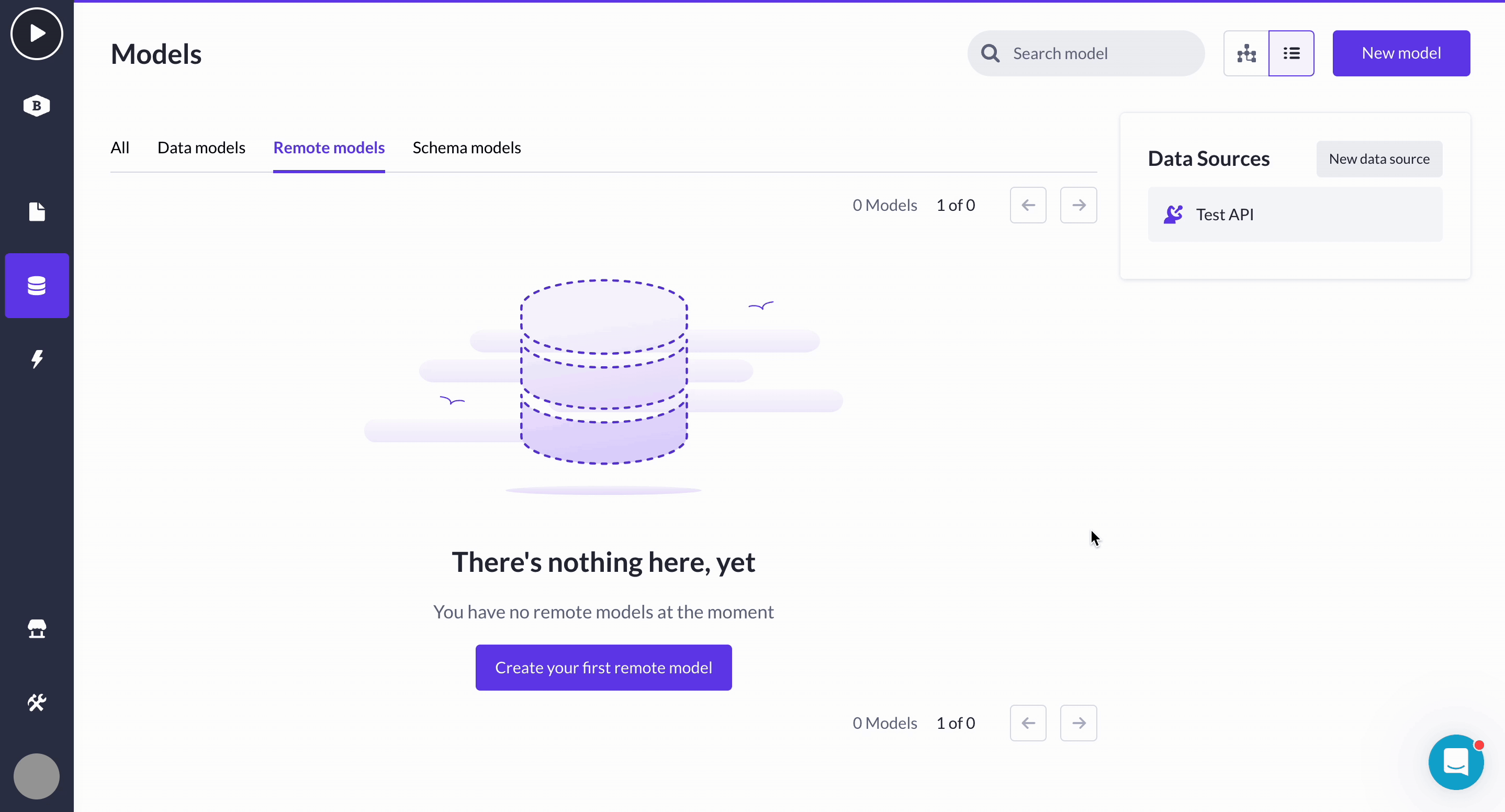Click the top '0 Models' count
Image resolution: width=1505 pixels, height=812 pixels.
pos(884,205)
